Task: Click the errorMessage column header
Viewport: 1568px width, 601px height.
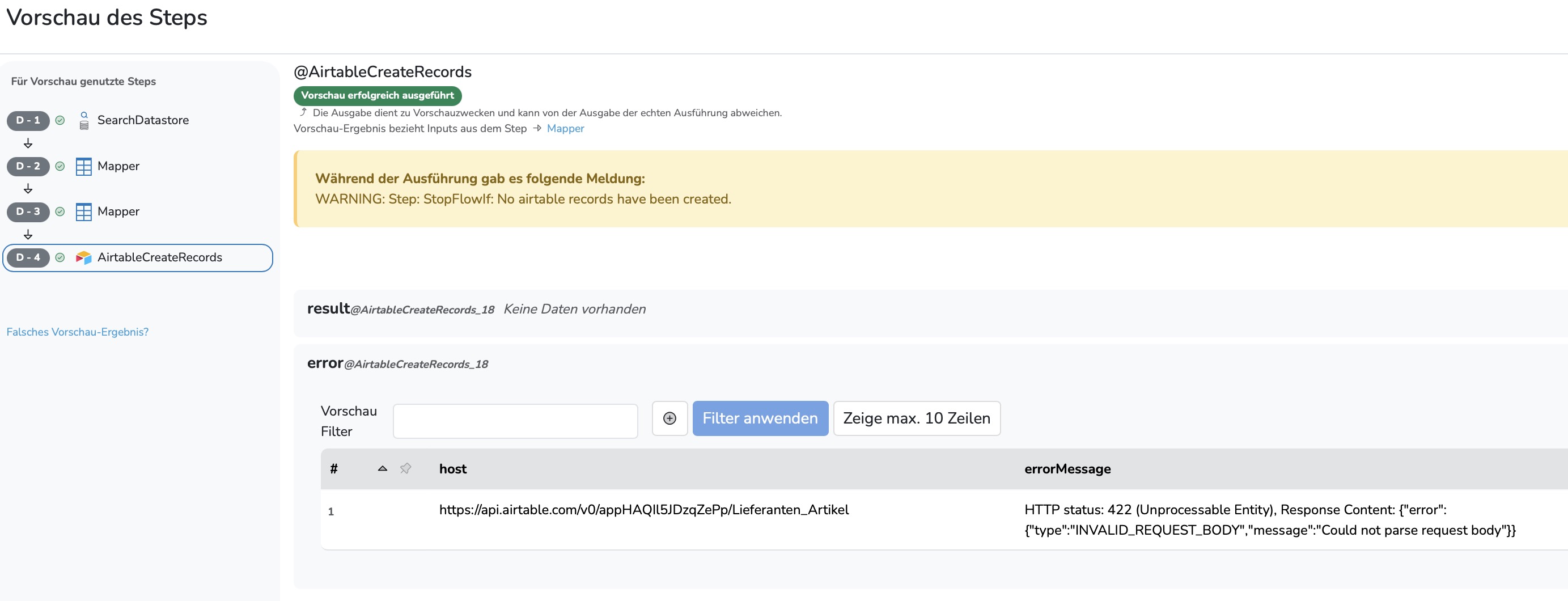Action: click(x=1067, y=469)
